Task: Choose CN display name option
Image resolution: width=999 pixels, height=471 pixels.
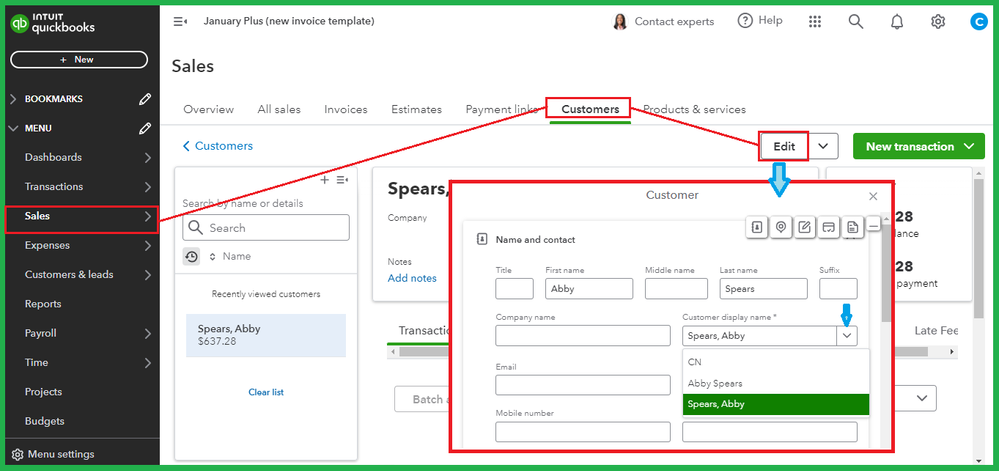Action: coord(776,362)
